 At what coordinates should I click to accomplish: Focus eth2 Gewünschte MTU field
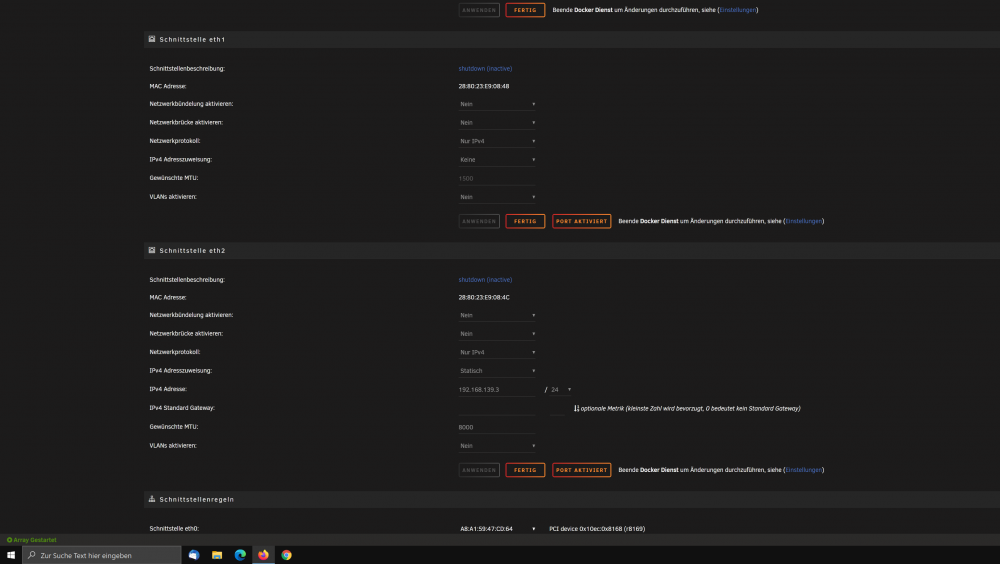pyautogui.click(x=497, y=427)
